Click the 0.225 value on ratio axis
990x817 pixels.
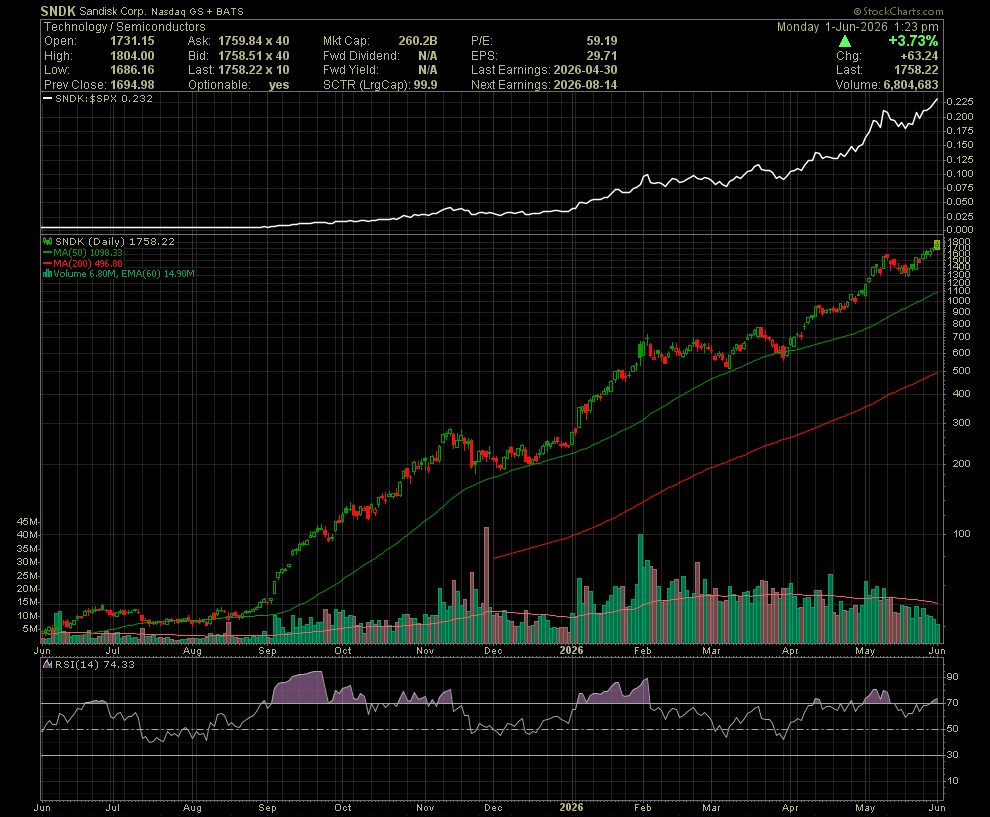(x=960, y=102)
